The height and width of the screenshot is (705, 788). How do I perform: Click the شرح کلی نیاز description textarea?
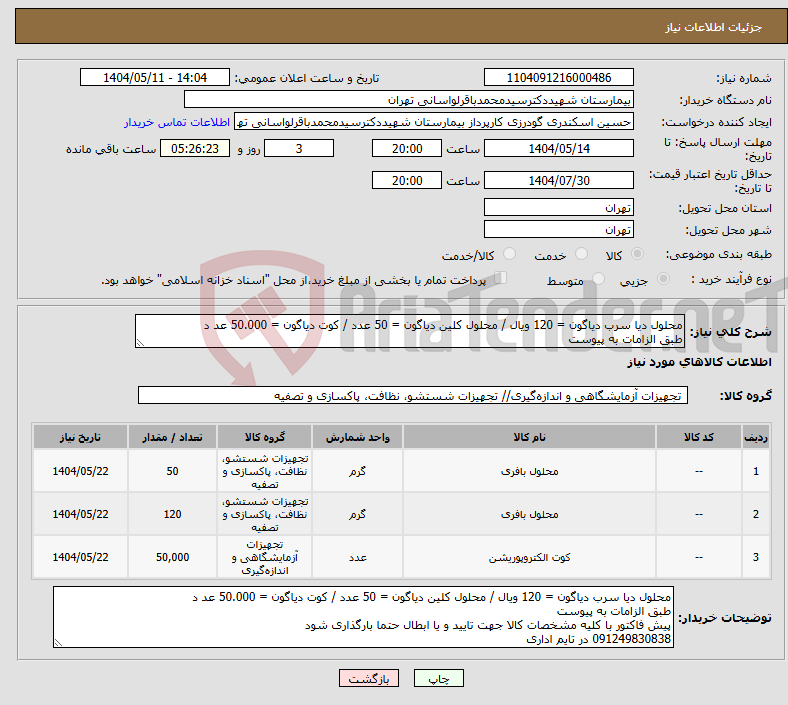(410, 331)
